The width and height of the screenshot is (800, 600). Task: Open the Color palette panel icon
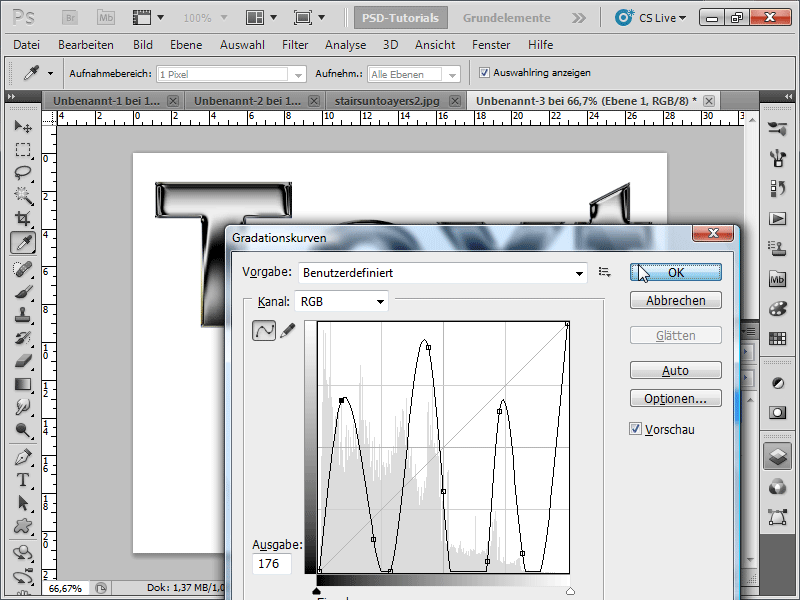(777, 309)
